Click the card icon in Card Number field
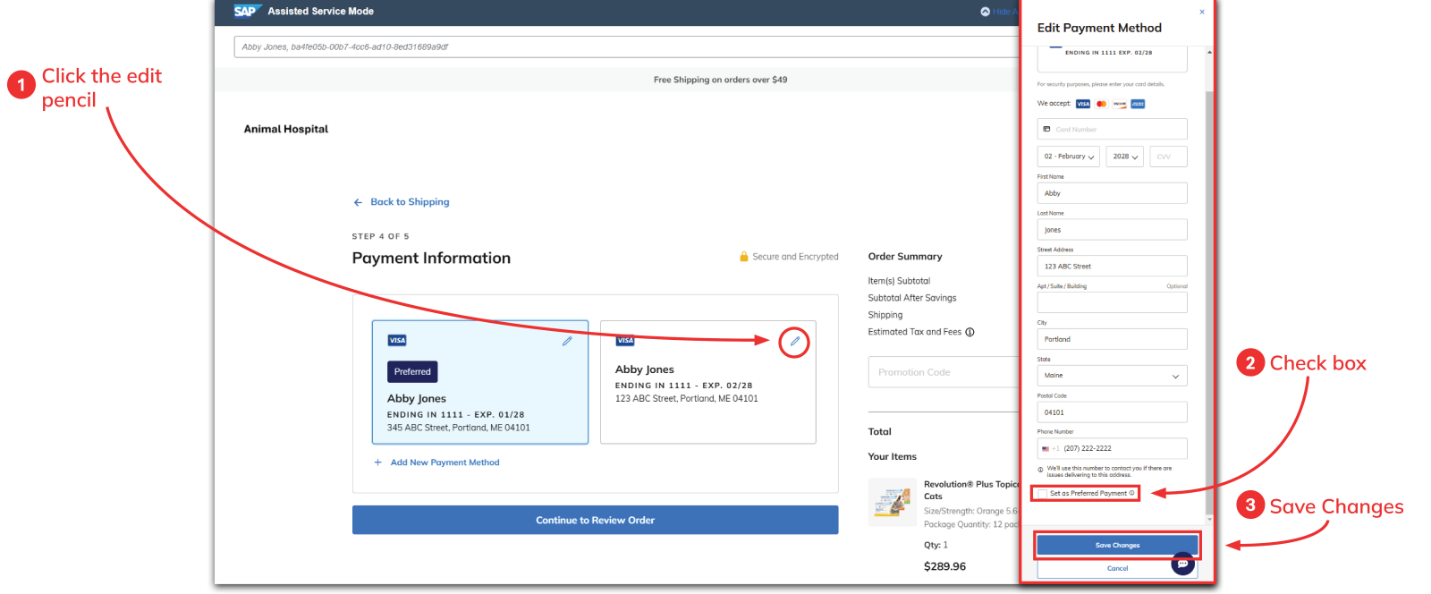This screenshot has height=594, width=1431. click(1047, 129)
